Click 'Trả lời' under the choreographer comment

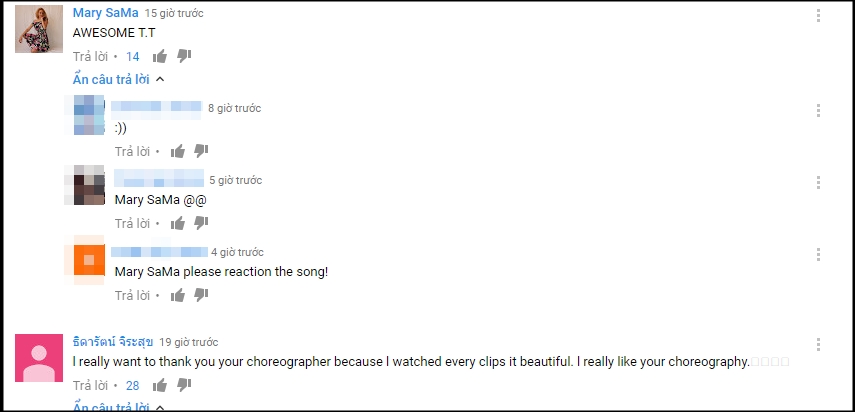pyautogui.click(x=91, y=386)
